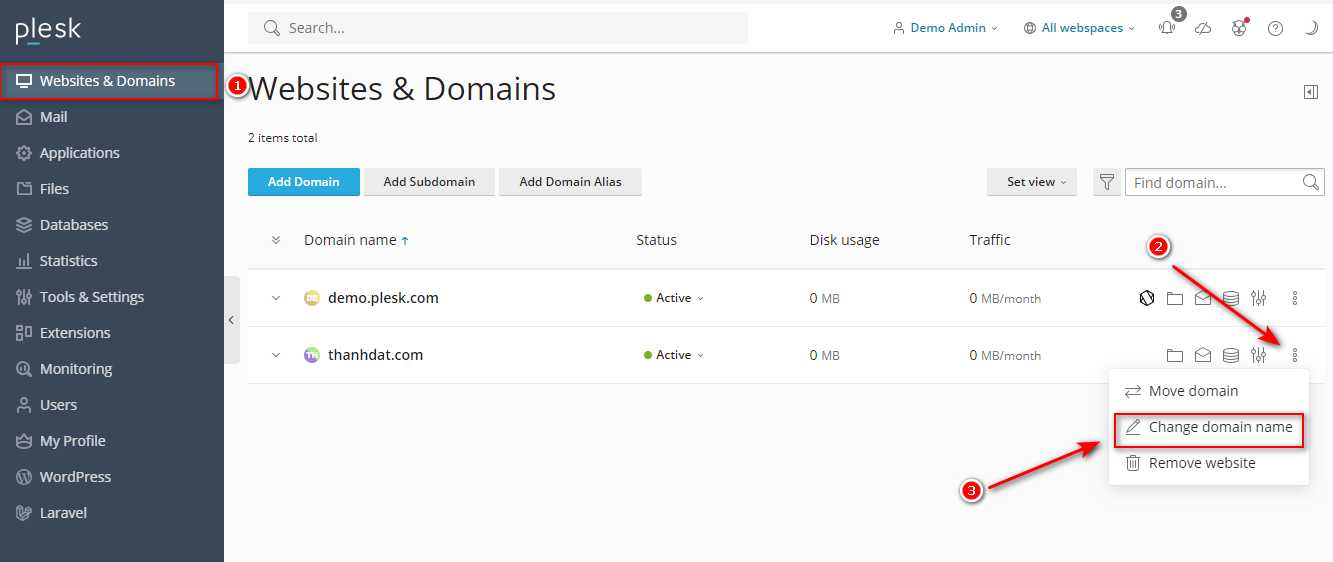The image size is (1333, 562).
Task: Open databases icon for demo.plesk.com
Action: [1231, 298]
